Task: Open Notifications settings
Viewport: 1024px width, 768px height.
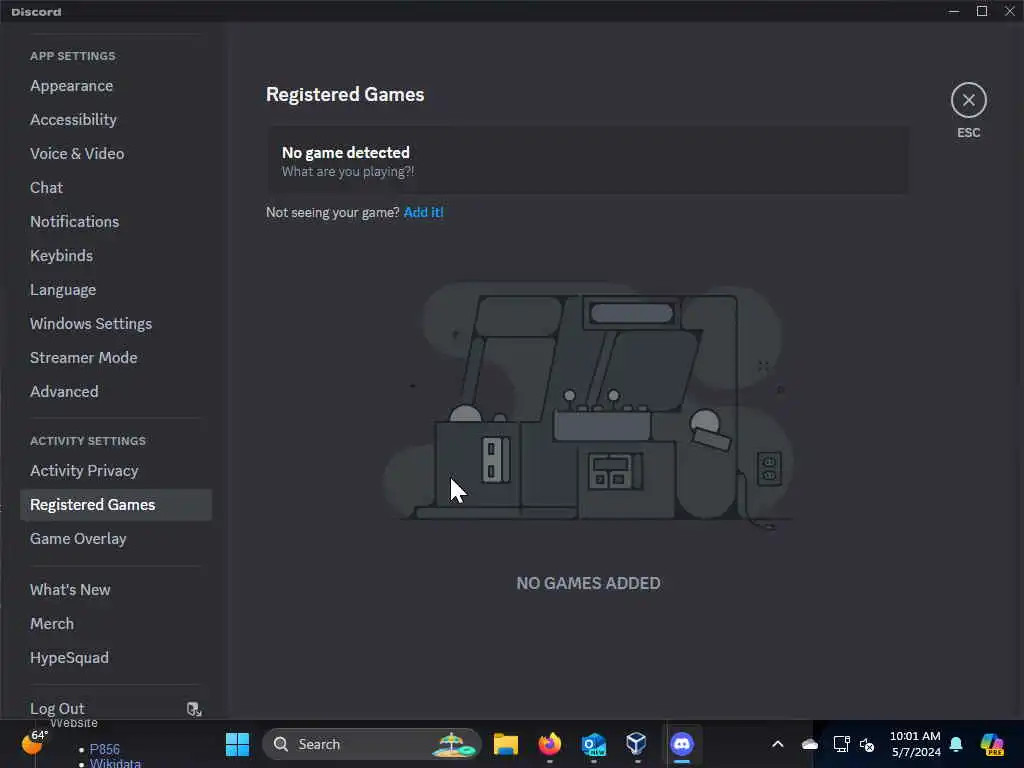Action: pos(74,221)
